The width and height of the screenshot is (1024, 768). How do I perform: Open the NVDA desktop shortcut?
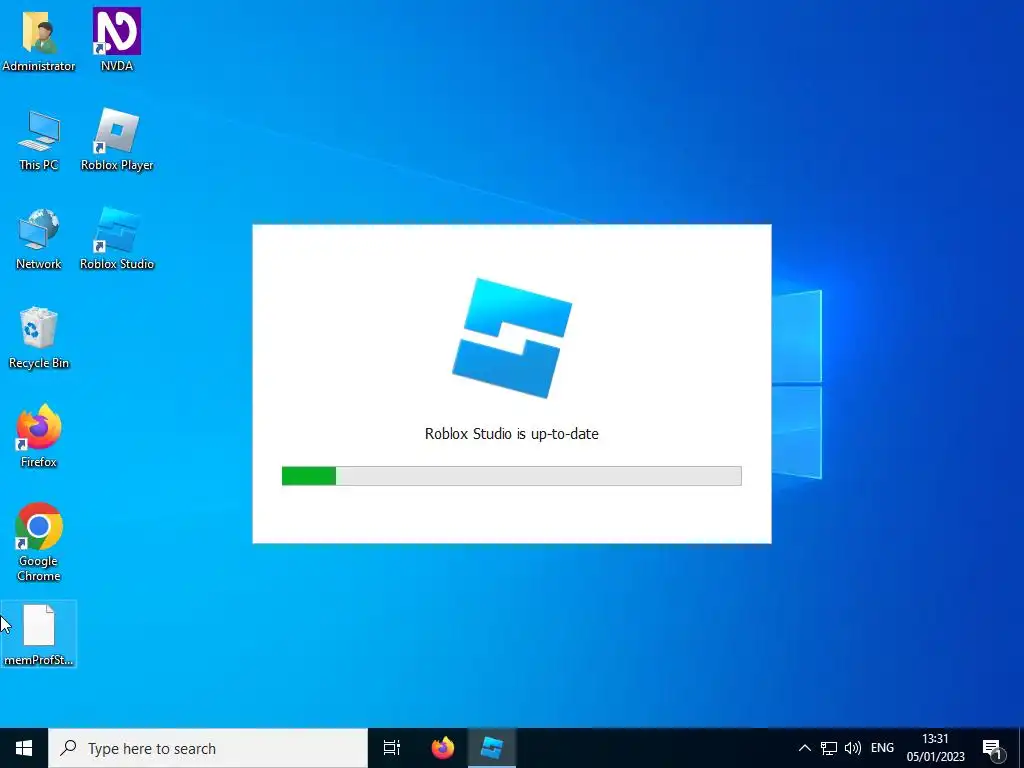(117, 40)
